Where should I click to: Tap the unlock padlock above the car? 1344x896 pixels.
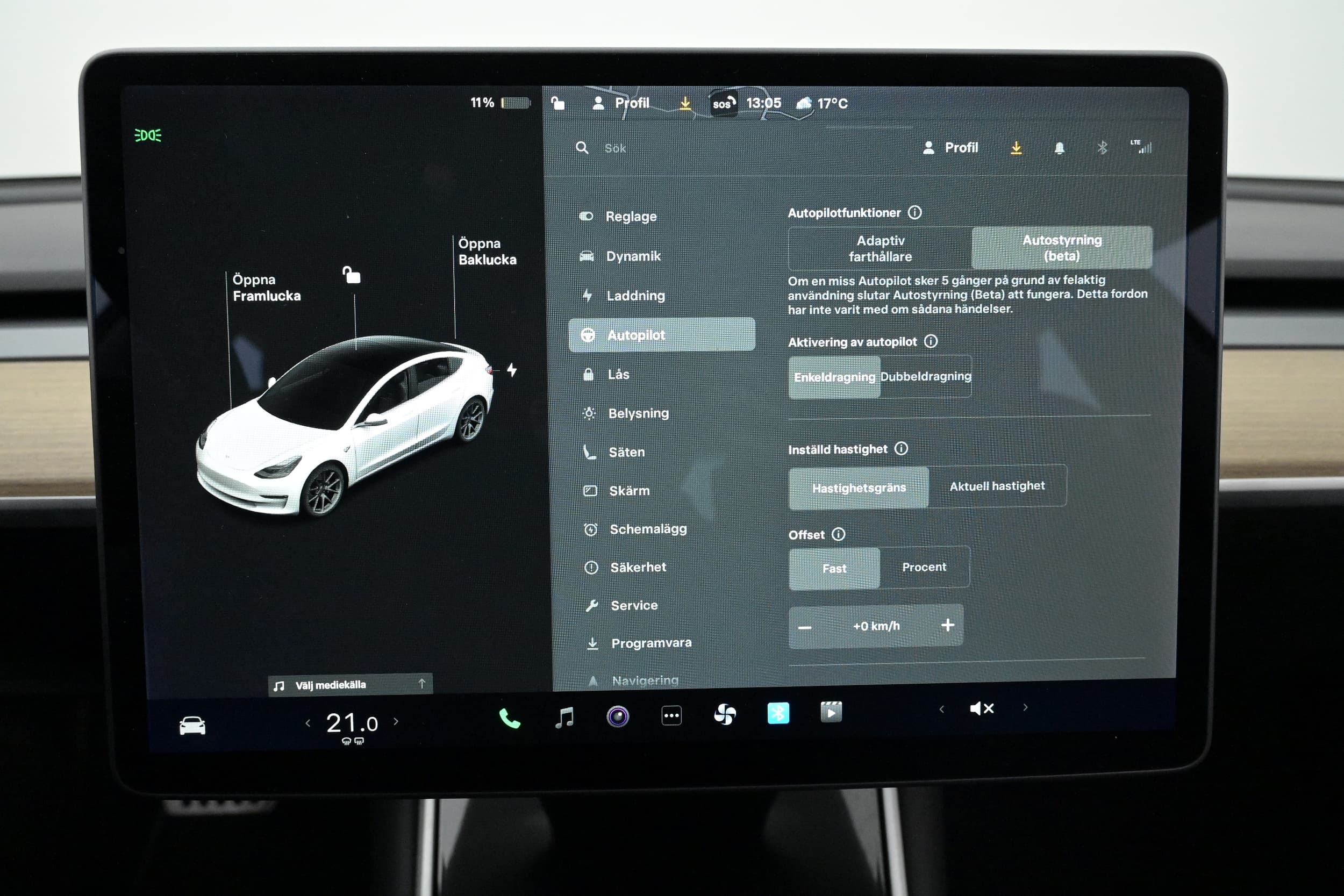pyautogui.click(x=351, y=275)
